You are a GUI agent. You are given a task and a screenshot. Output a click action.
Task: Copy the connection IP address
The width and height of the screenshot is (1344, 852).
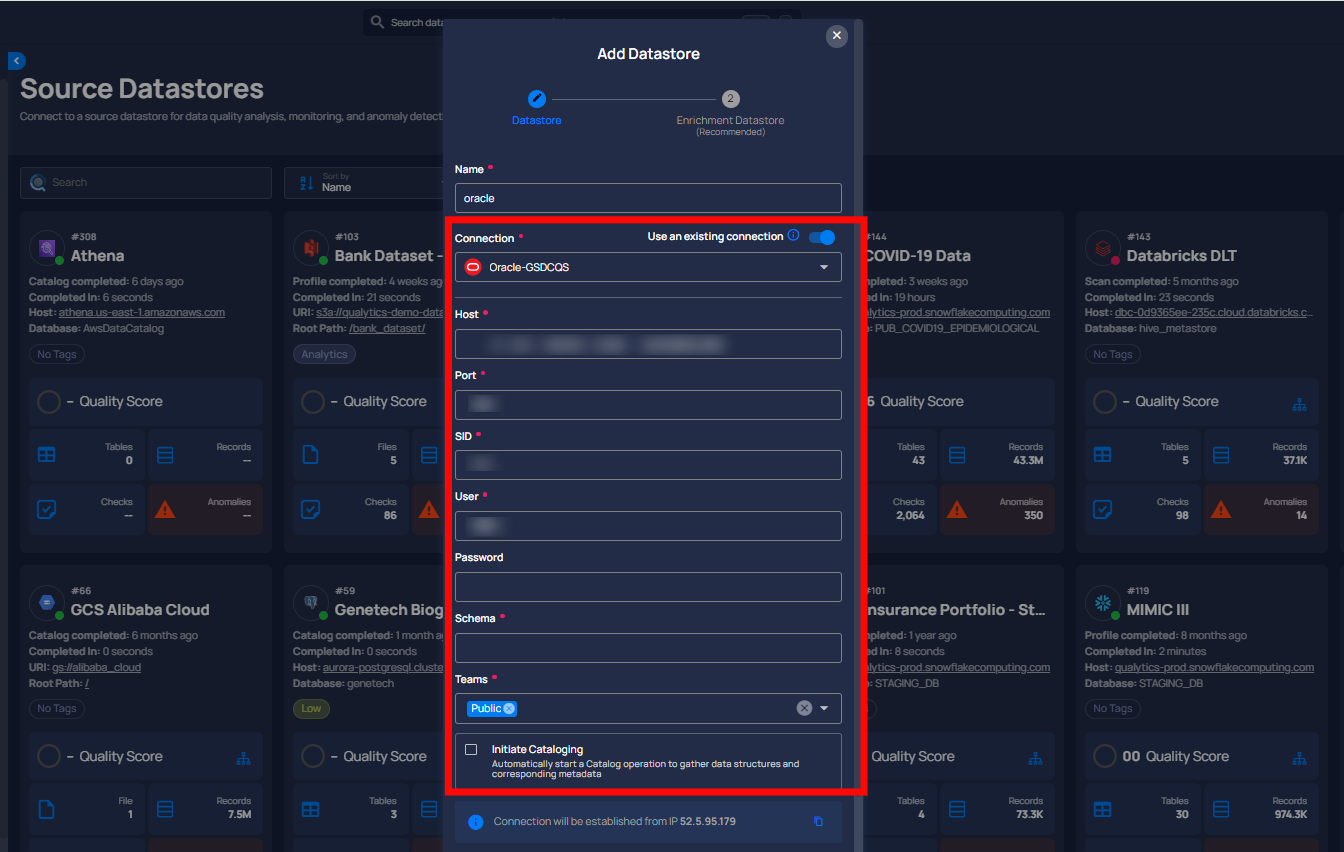coord(818,821)
